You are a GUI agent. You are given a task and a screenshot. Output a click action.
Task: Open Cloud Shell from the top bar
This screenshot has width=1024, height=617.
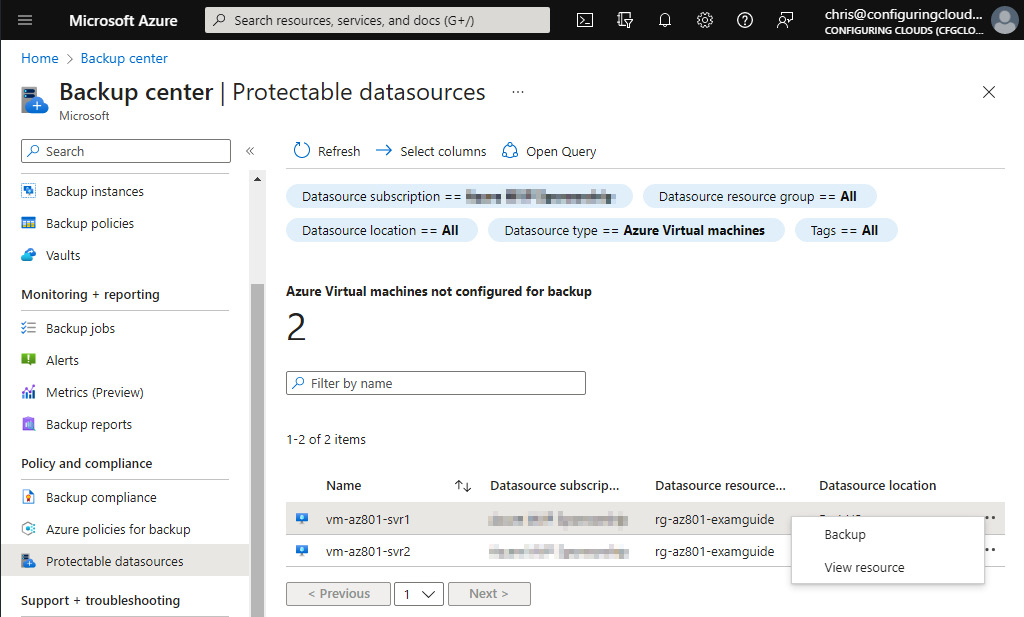tap(585, 20)
